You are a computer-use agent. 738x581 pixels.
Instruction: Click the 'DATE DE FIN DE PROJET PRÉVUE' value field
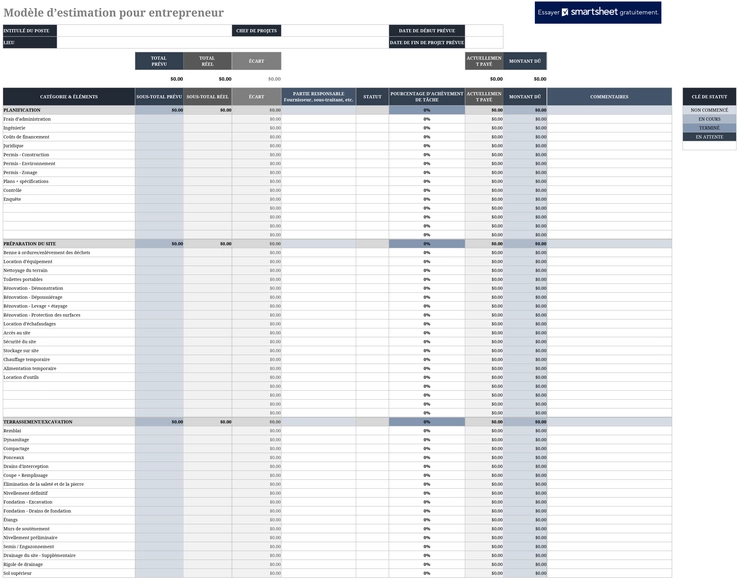pyautogui.click(x=484, y=42)
